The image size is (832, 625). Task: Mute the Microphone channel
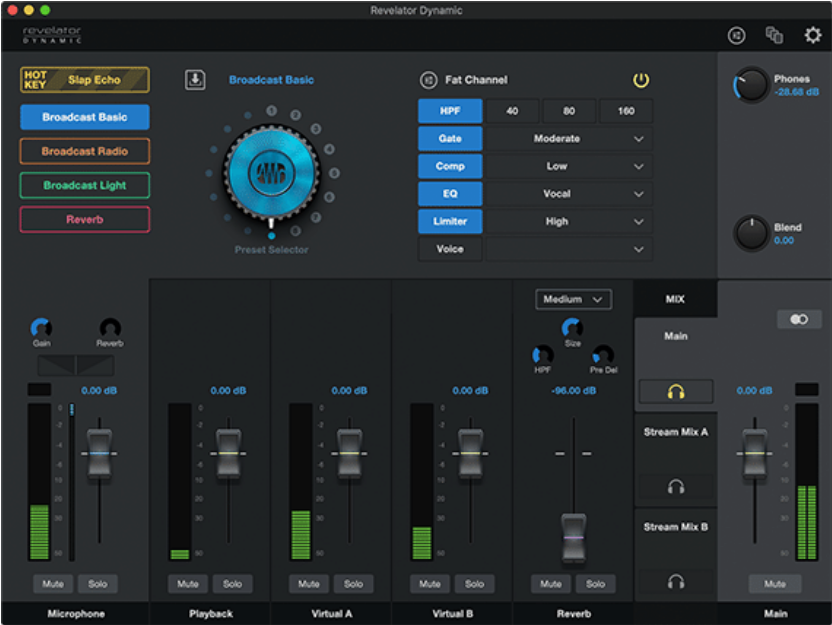(53, 584)
